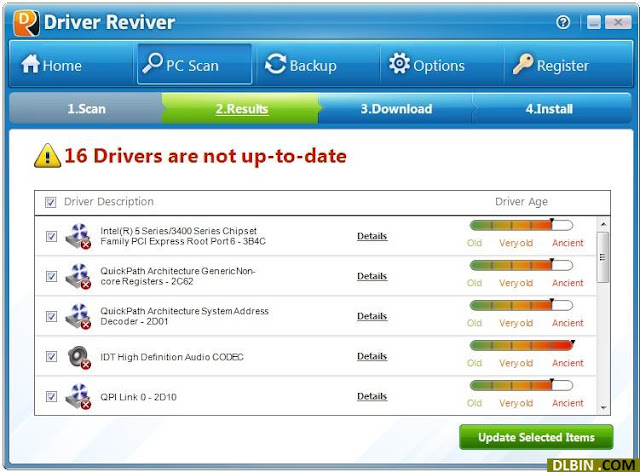Open the help question mark icon
Screen dimensions: 640x472
563,22
